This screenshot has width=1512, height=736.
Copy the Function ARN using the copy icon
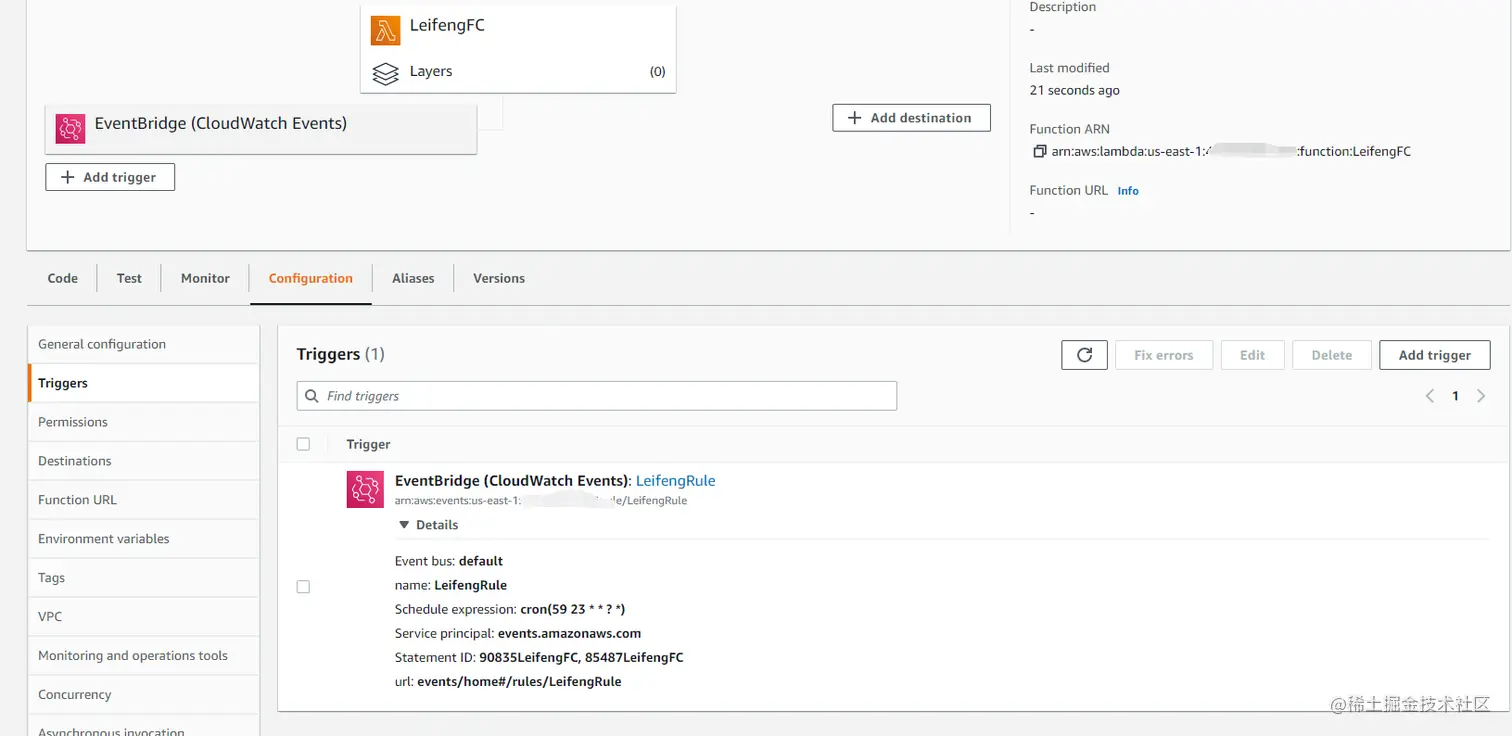tap(1039, 152)
